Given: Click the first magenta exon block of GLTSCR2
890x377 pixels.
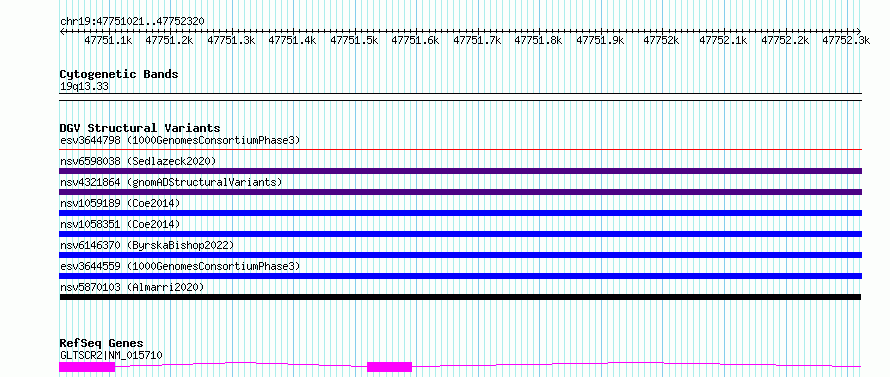Looking at the screenshot, I should (87, 367).
